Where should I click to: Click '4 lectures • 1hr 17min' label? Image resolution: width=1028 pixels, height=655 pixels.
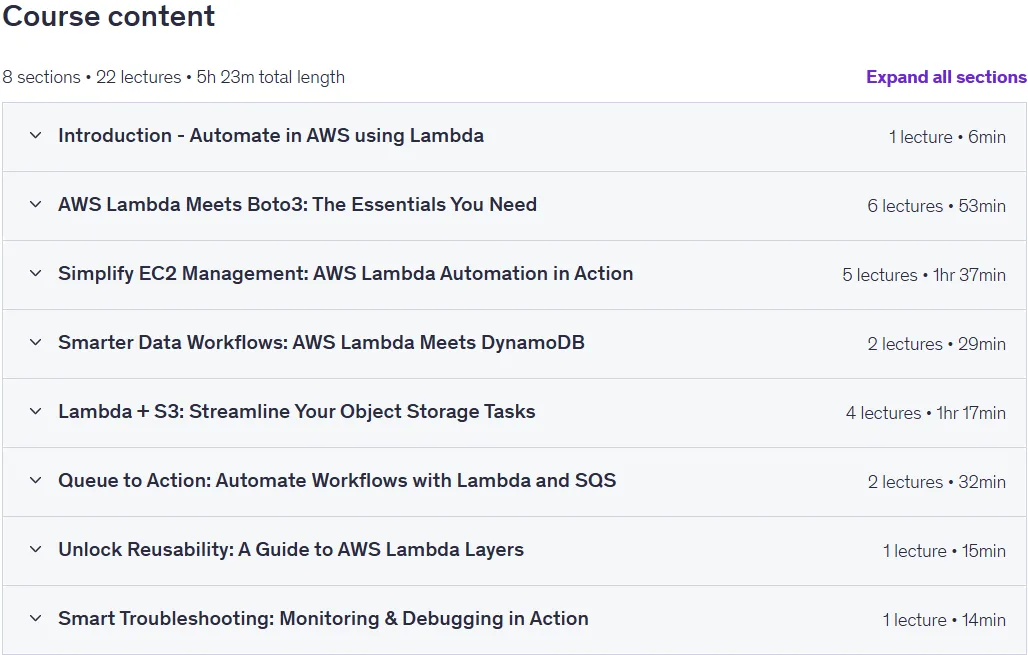[x=926, y=413]
